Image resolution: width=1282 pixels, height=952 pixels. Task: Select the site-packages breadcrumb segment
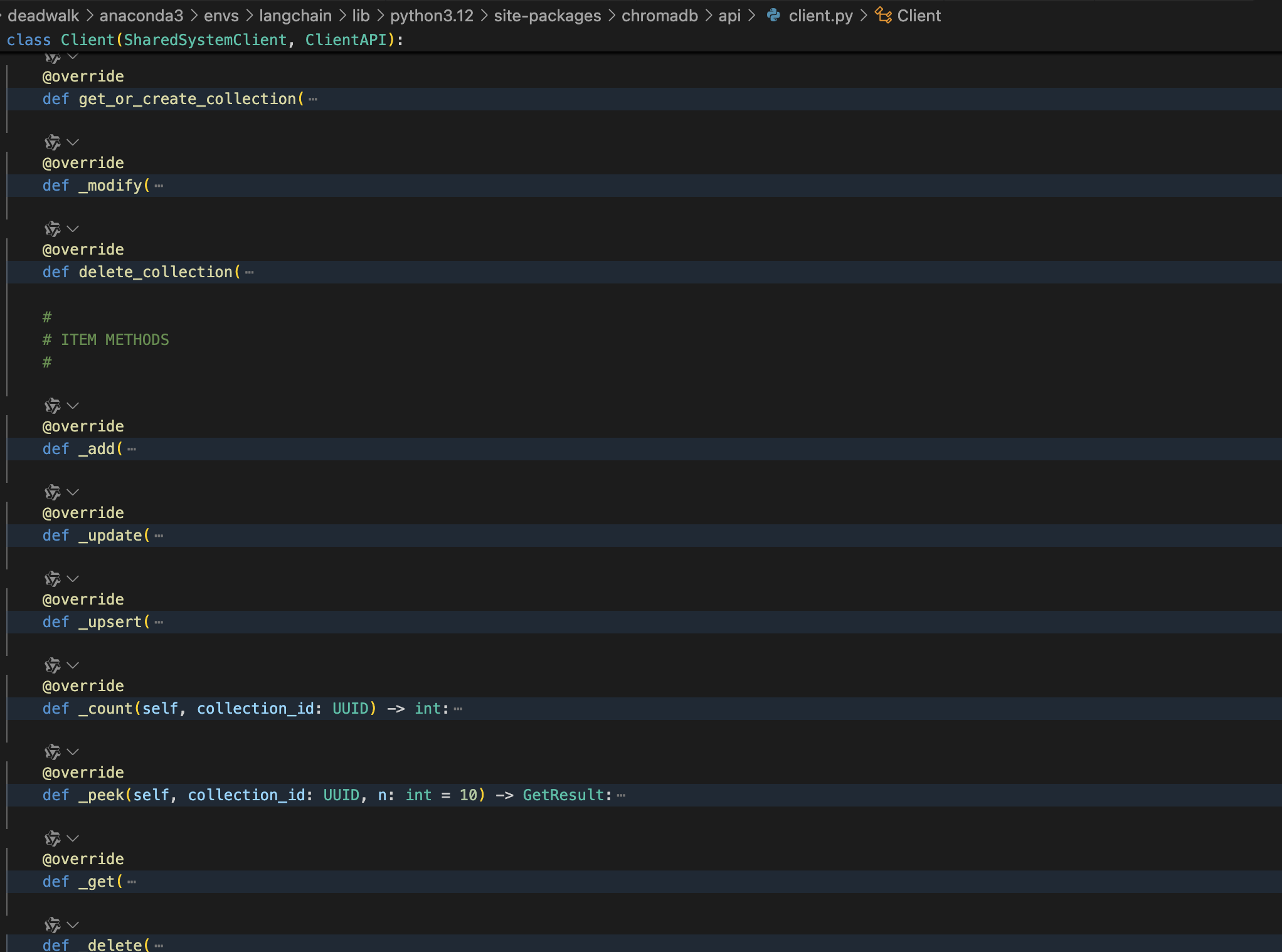coord(547,16)
